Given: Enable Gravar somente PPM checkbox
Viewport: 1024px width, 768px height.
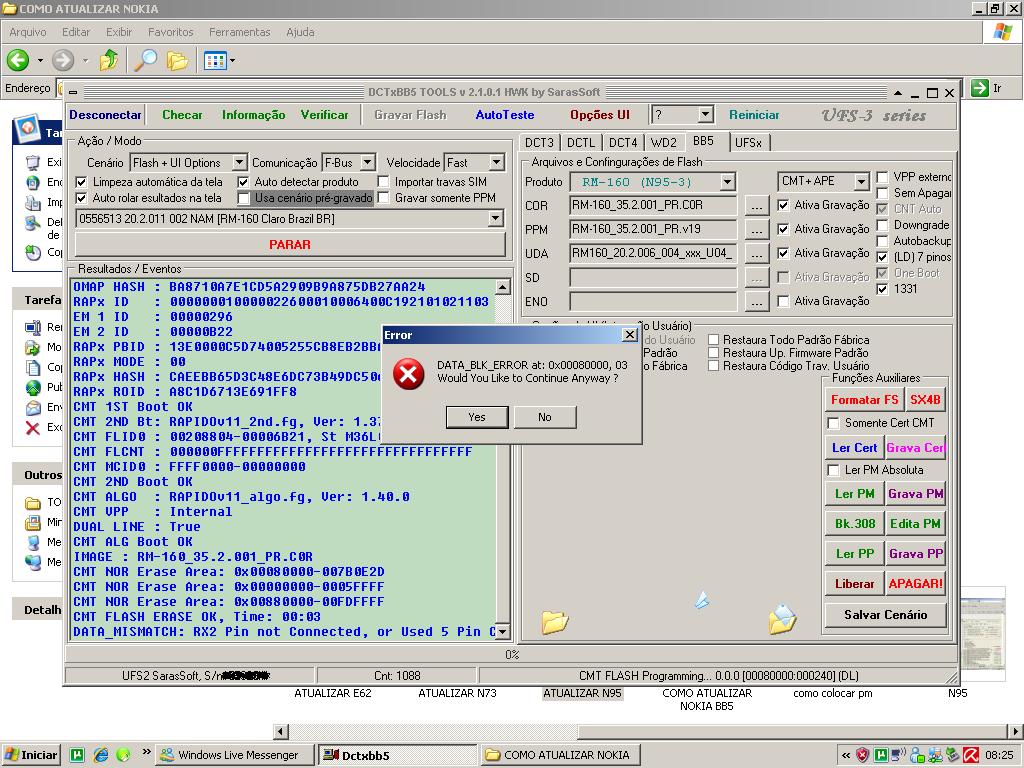Looking at the screenshot, I should click(383, 198).
